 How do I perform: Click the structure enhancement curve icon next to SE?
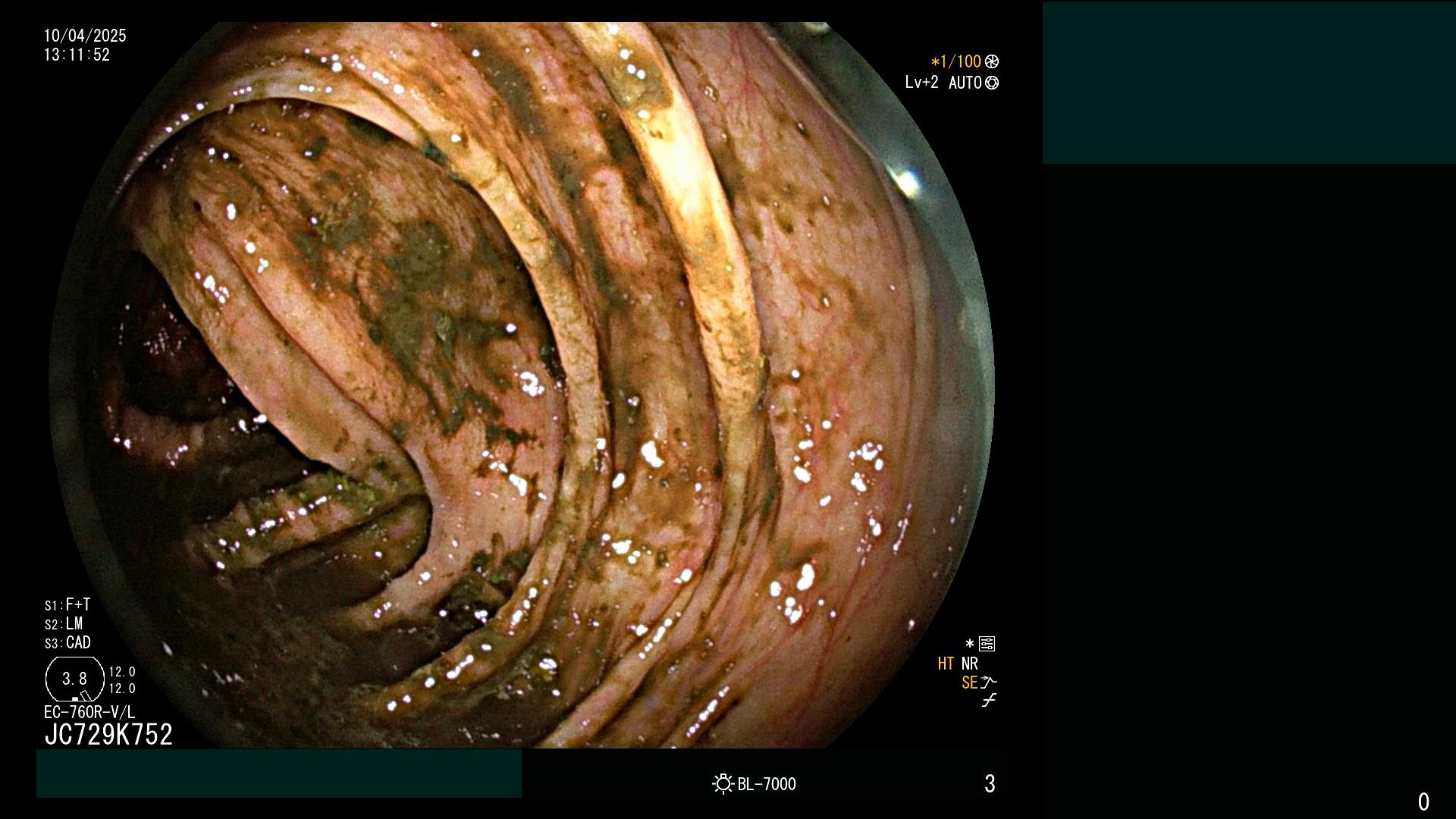[989, 682]
